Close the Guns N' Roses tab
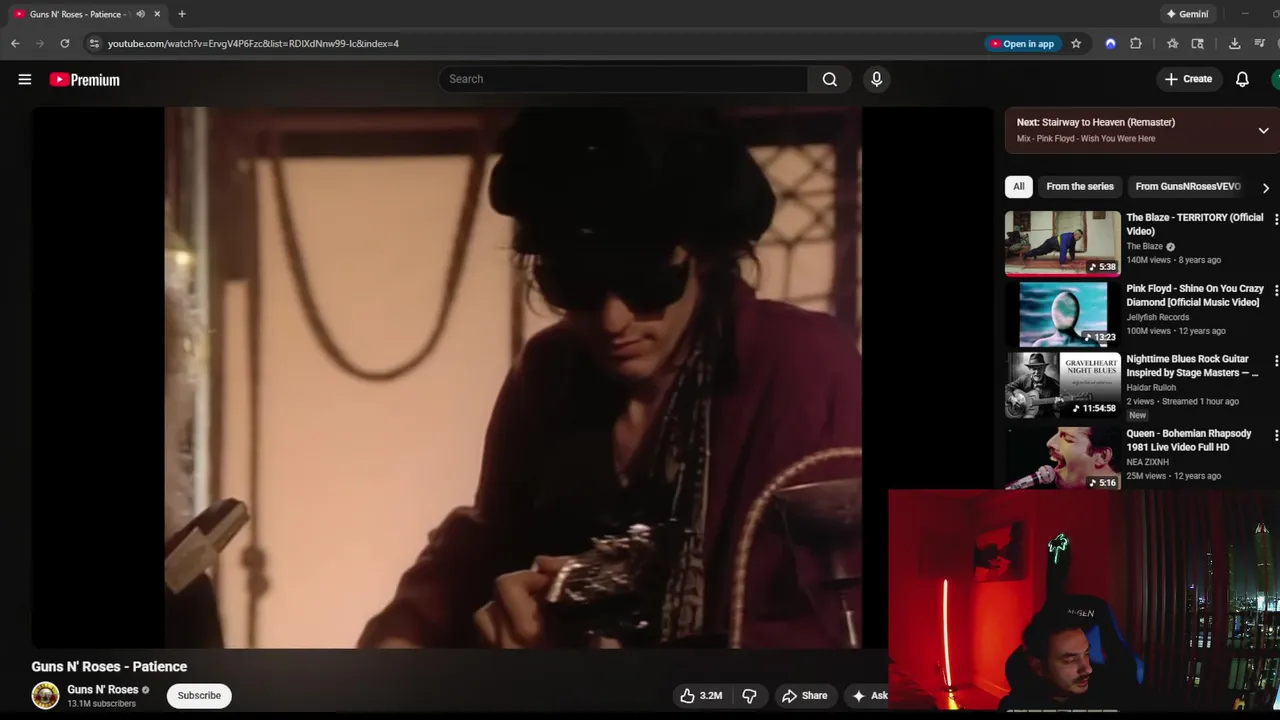Screen dimensions: 1280x720 click(157, 14)
